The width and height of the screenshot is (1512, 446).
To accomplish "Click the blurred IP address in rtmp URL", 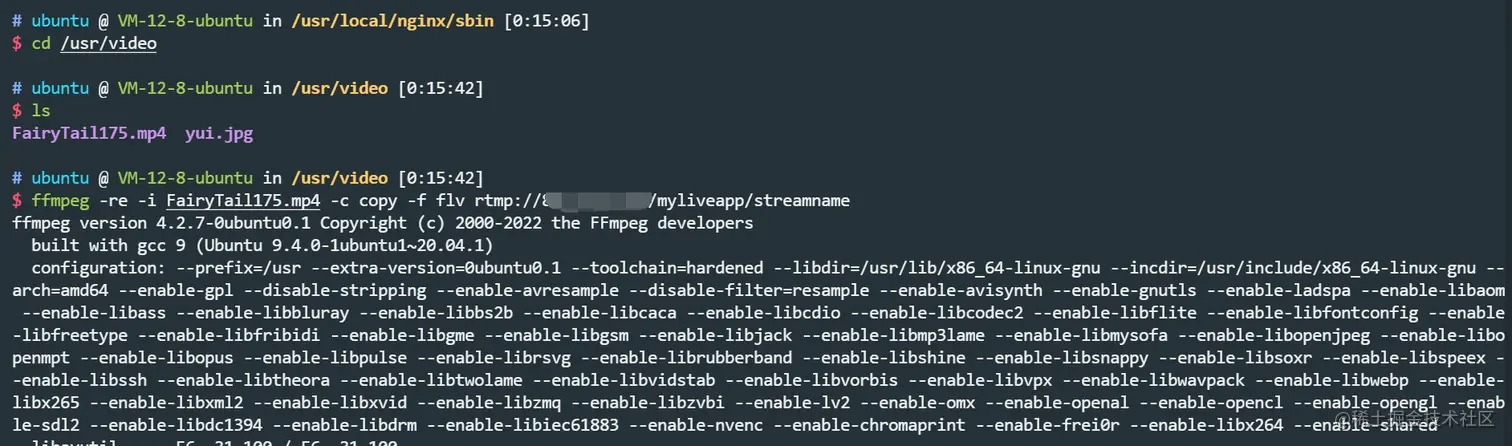I will click(599, 200).
